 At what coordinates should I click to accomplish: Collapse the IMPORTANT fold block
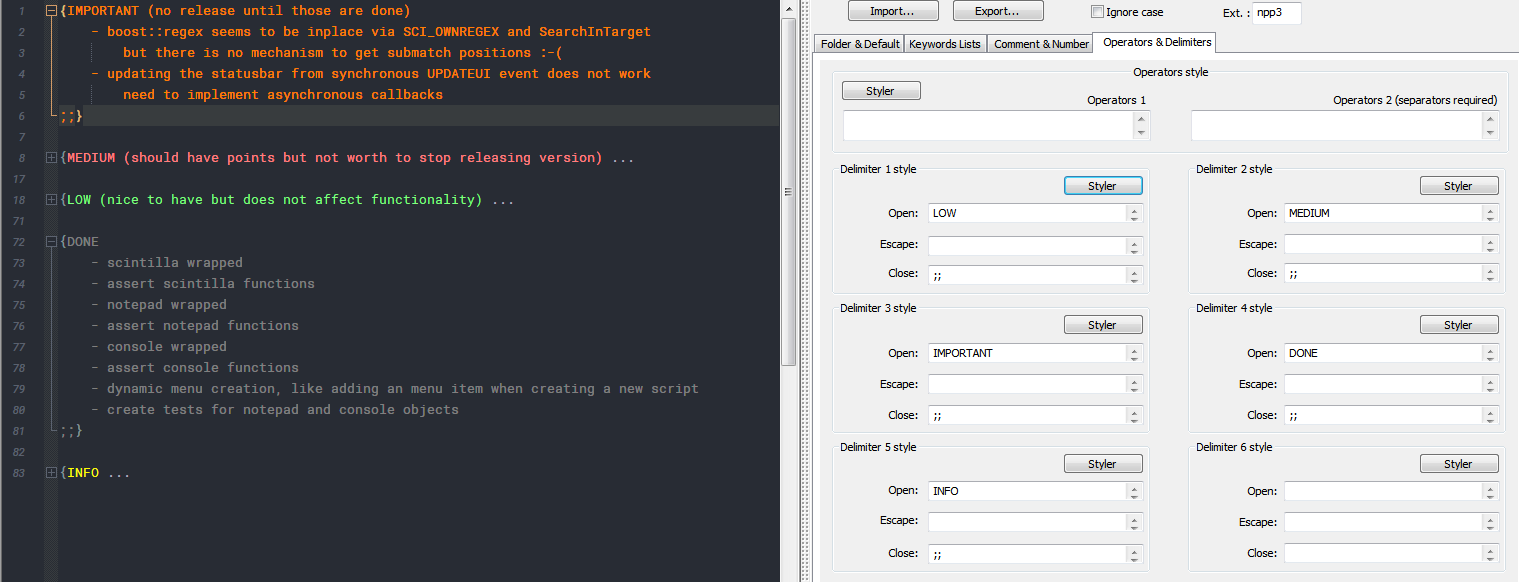(51, 11)
